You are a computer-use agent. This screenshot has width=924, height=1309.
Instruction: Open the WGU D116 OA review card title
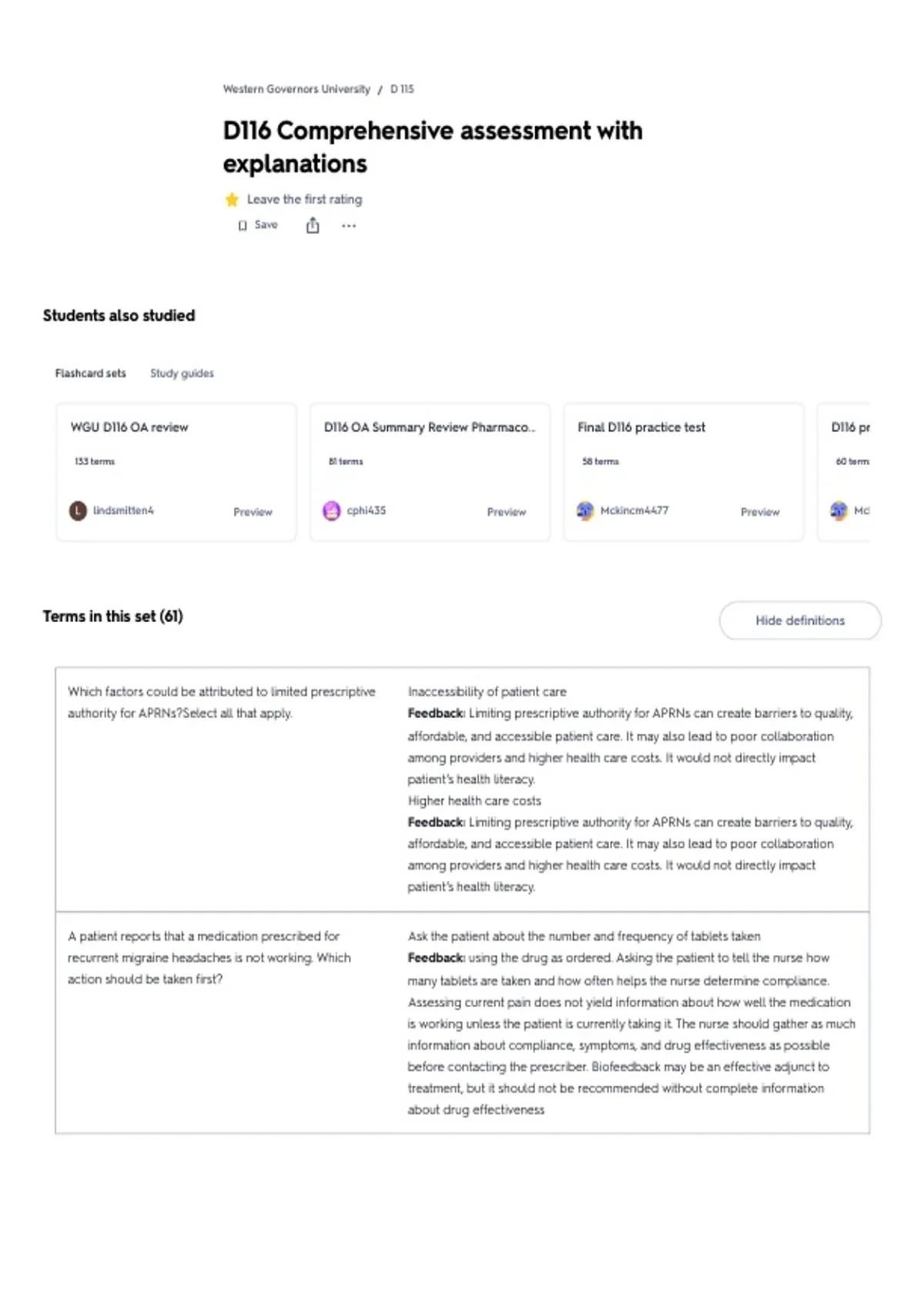click(x=129, y=427)
